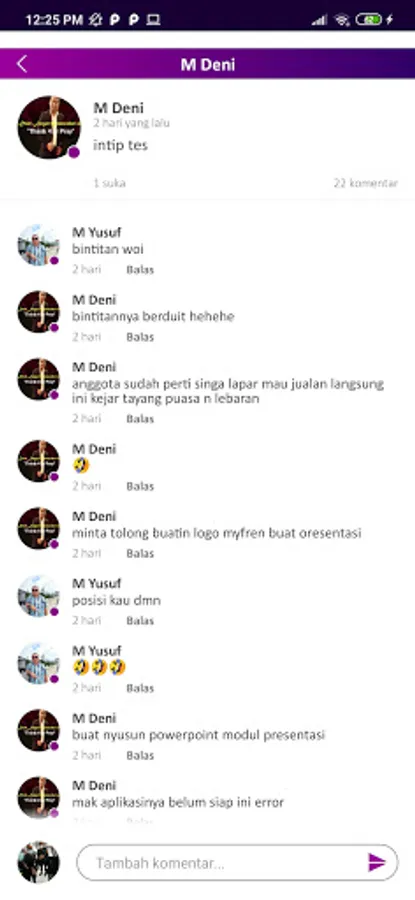
Task: Tap the Wi-Fi icon in status bar
Action: (x=342, y=20)
